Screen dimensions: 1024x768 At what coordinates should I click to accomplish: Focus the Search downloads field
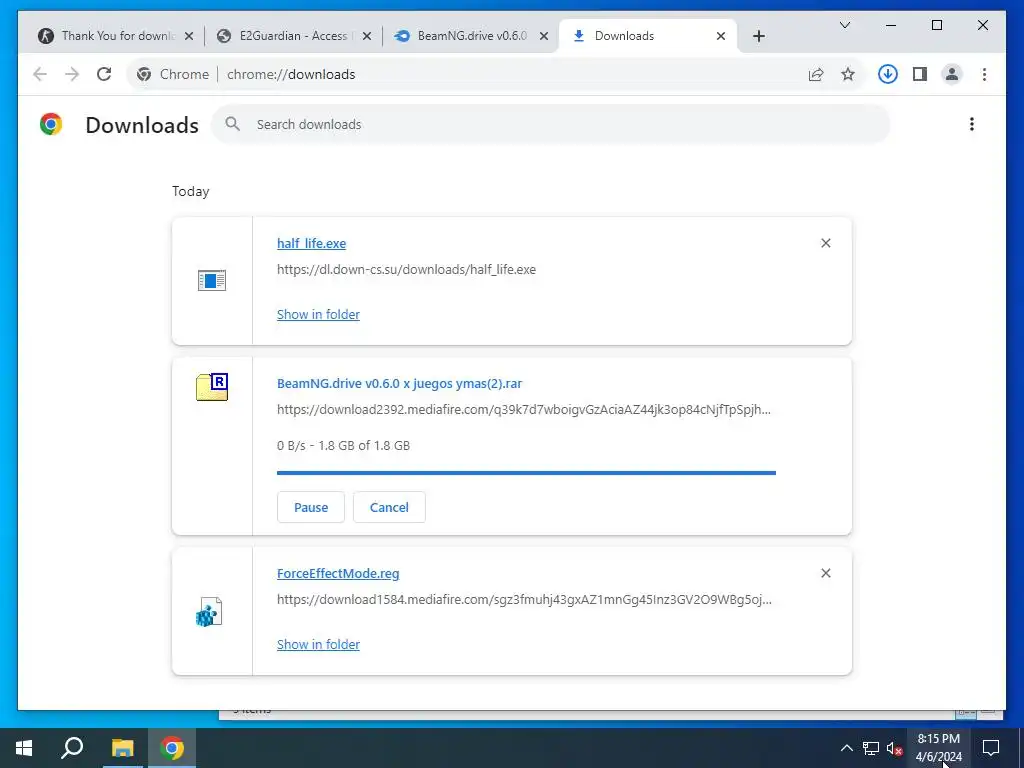click(x=551, y=124)
